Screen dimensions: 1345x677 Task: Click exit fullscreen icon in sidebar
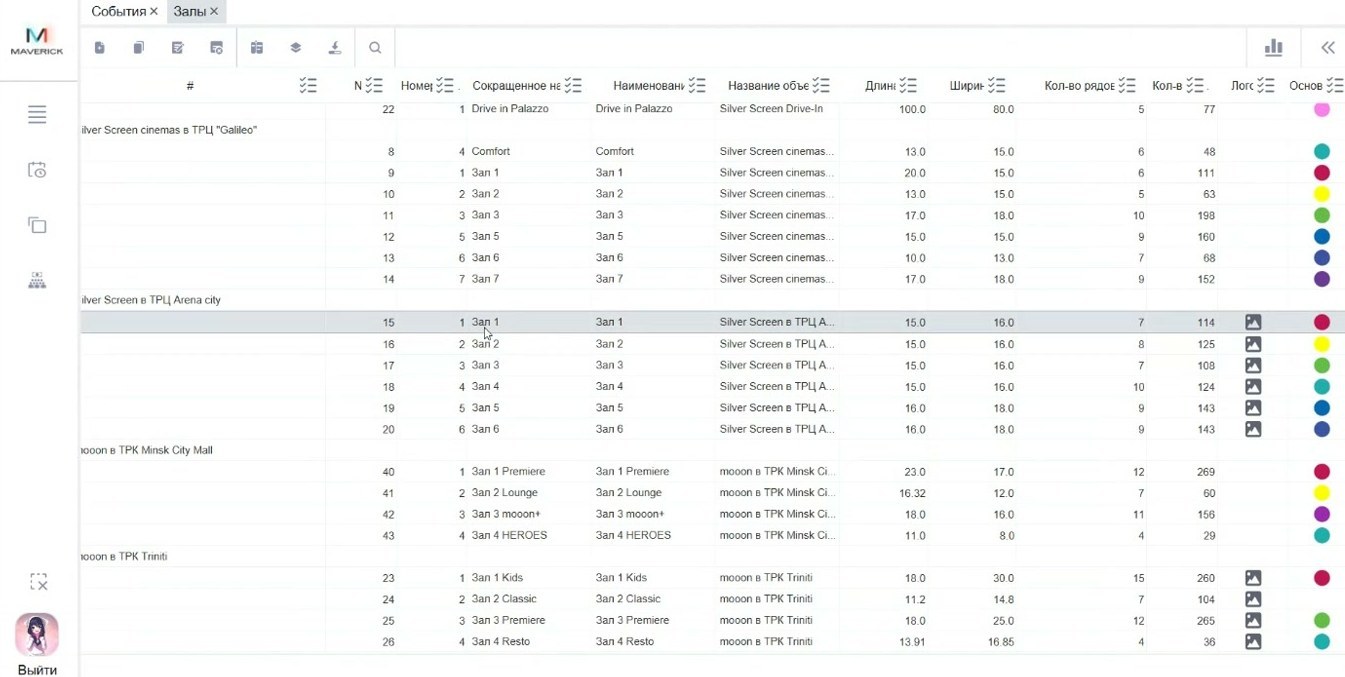click(x=38, y=582)
